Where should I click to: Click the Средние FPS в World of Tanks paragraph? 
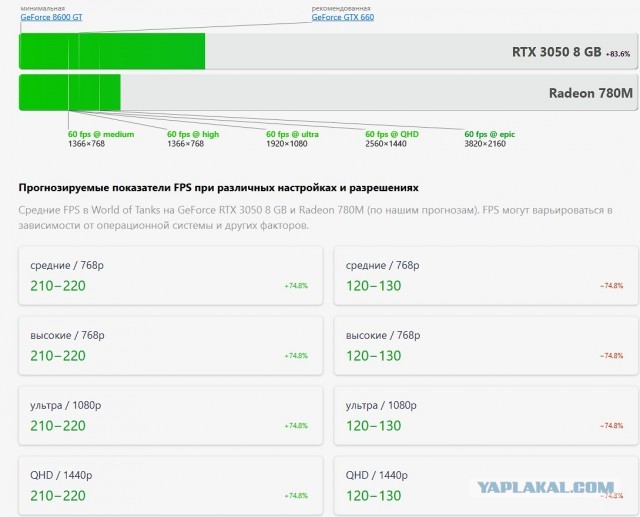[315, 217]
